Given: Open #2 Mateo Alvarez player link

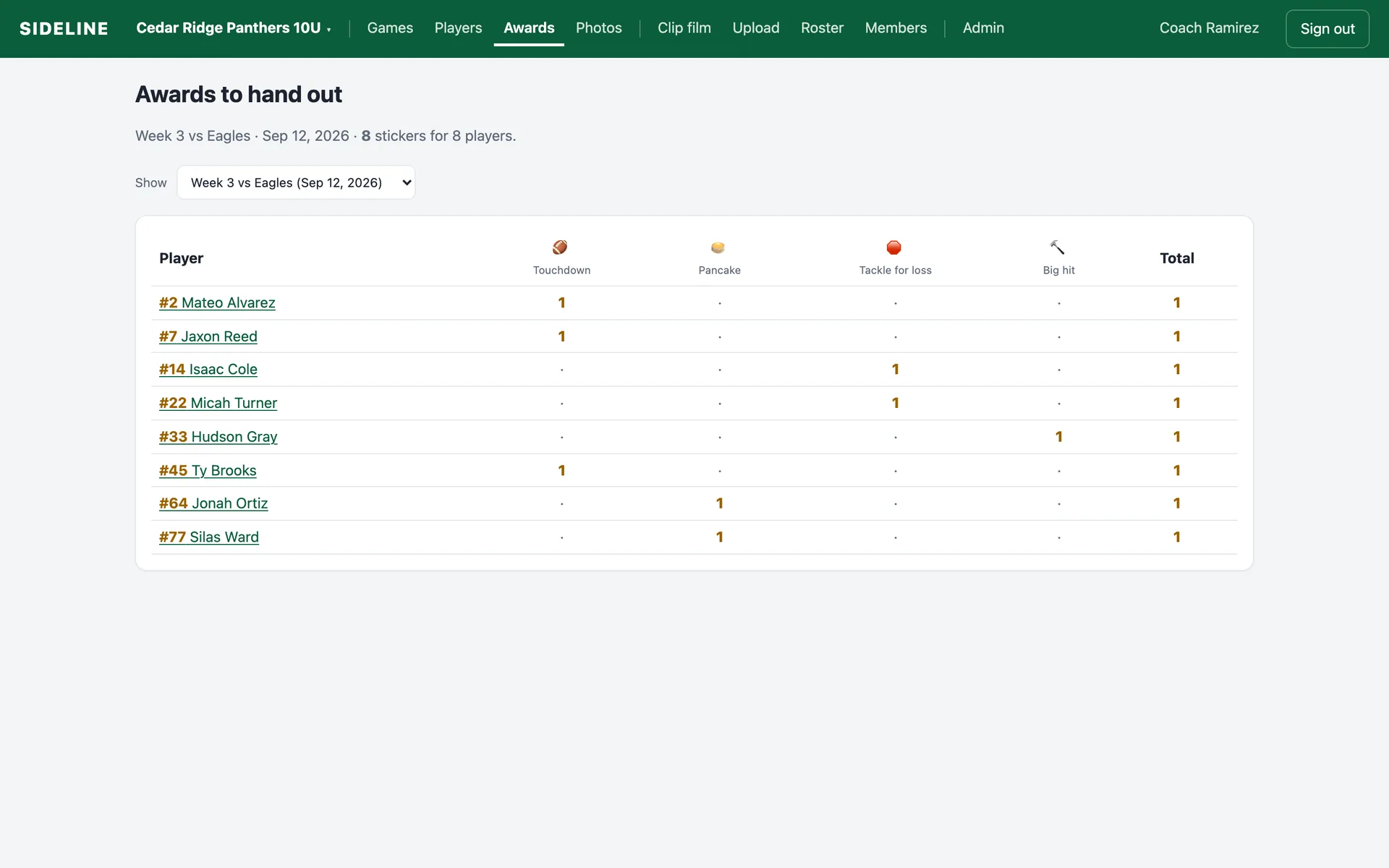Looking at the screenshot, I should [x=217, y=303].
